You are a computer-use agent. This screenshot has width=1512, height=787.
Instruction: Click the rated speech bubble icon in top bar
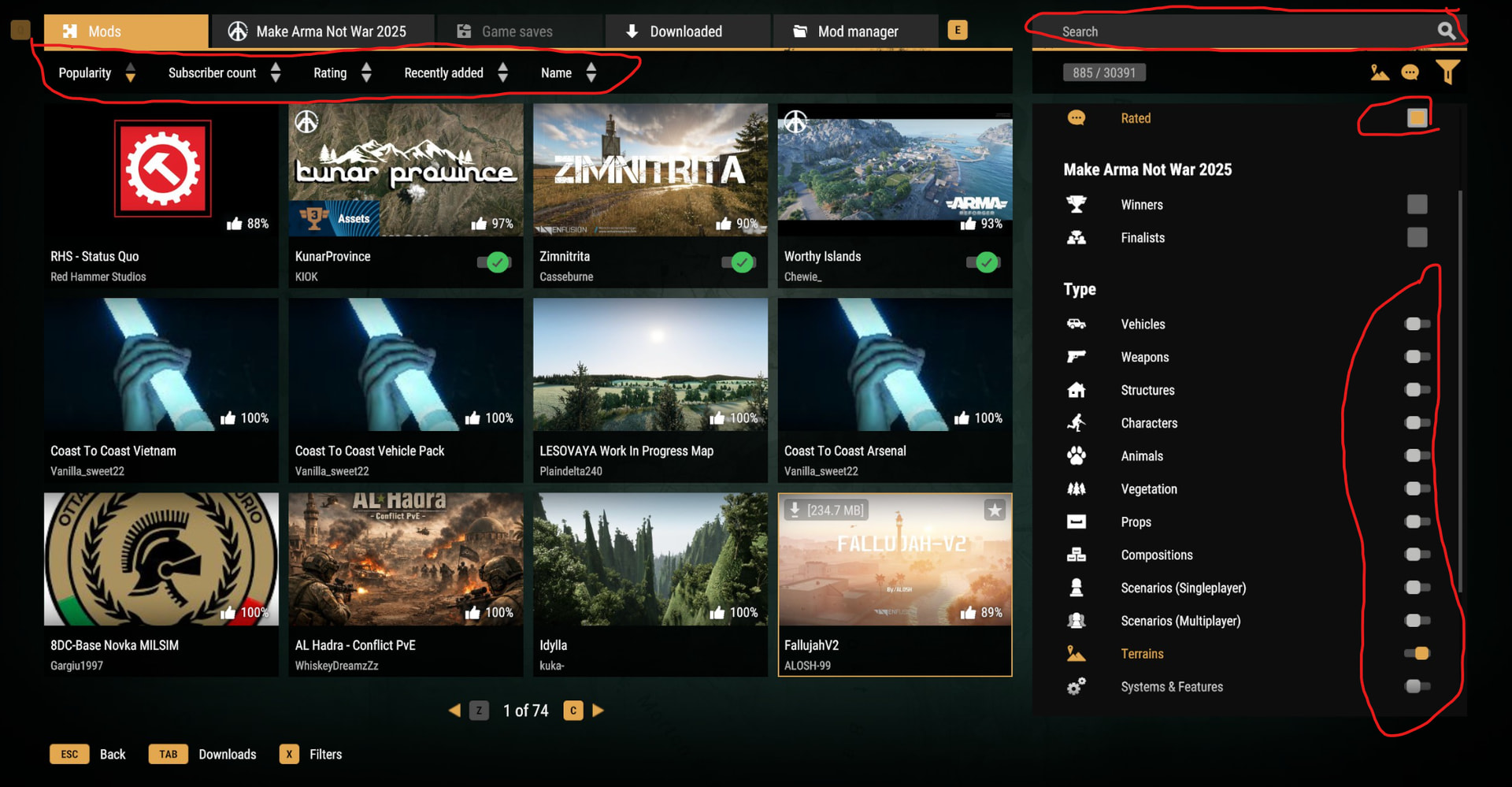(x=1410, y=72)
